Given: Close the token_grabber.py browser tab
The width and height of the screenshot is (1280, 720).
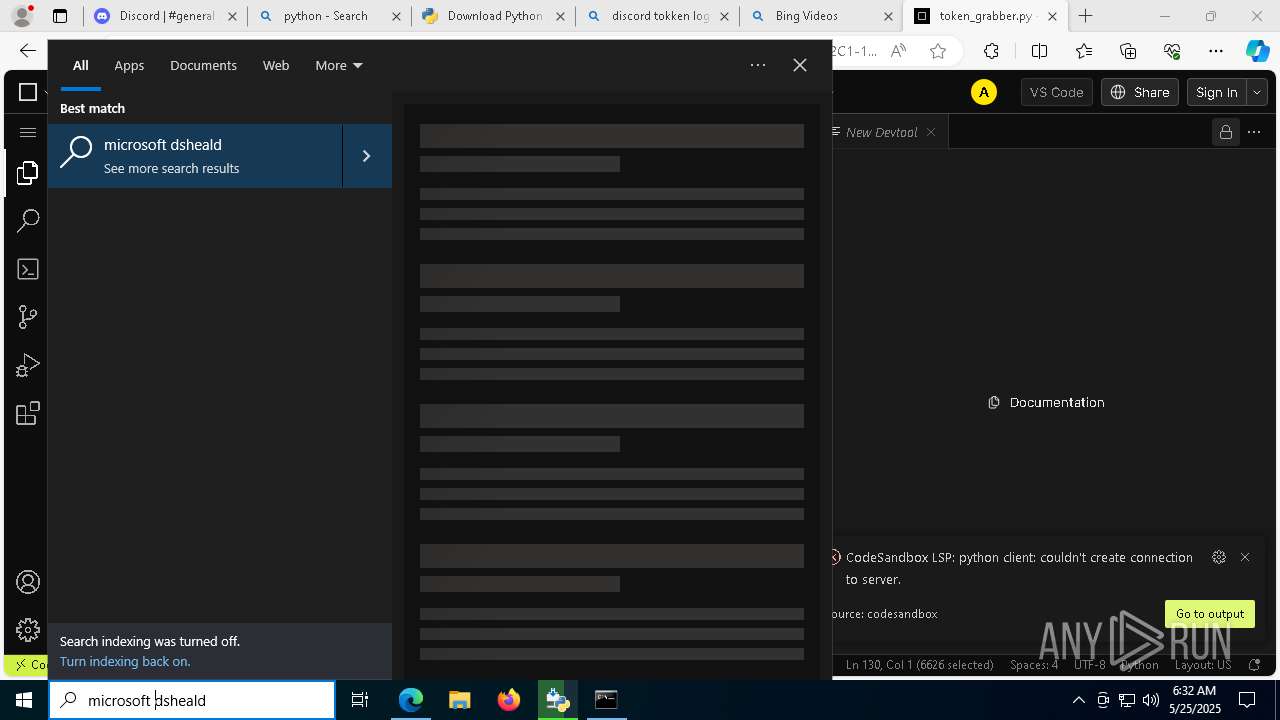Looking at the screenshot, I should coord(1052,16).
